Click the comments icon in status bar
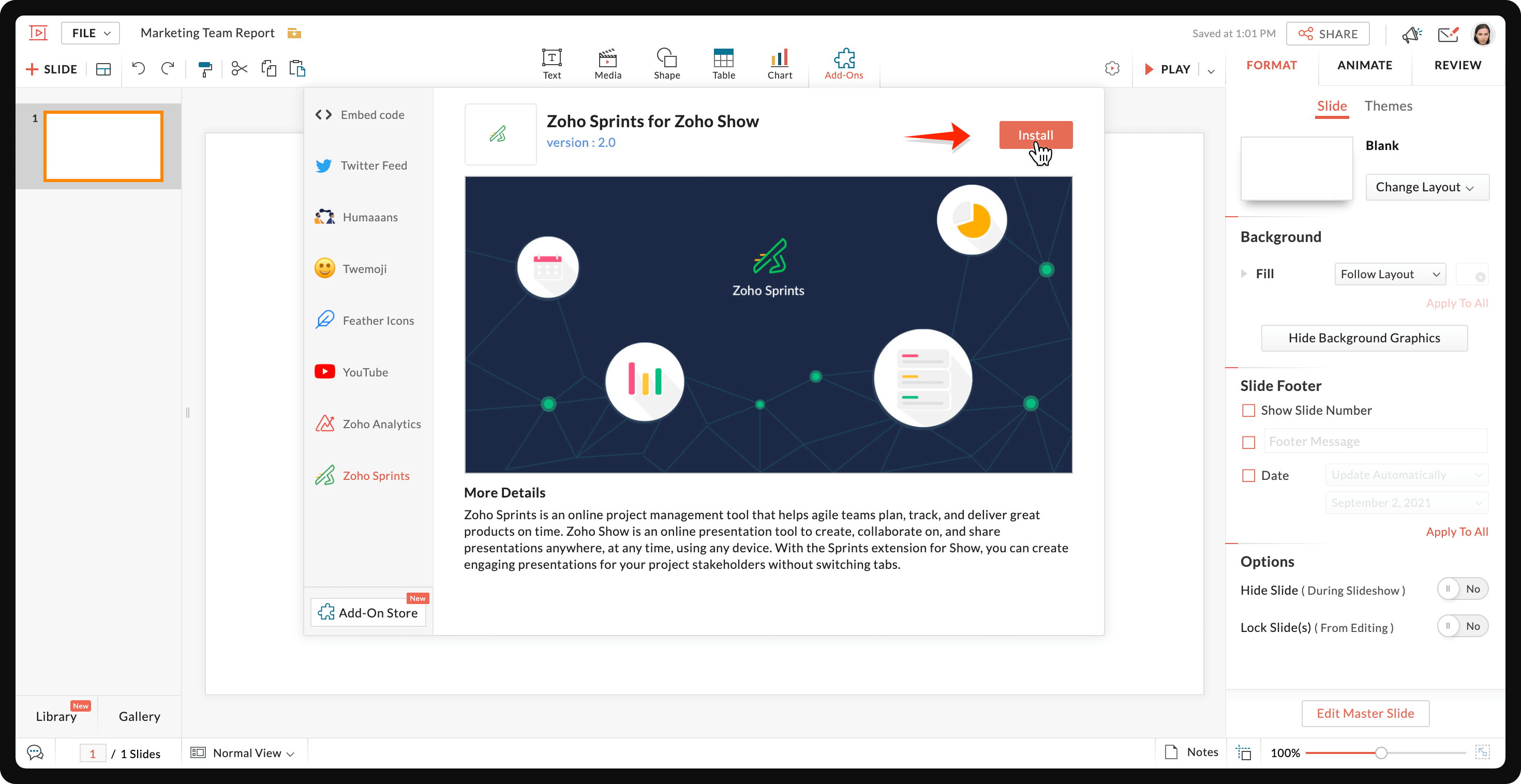 35,752
